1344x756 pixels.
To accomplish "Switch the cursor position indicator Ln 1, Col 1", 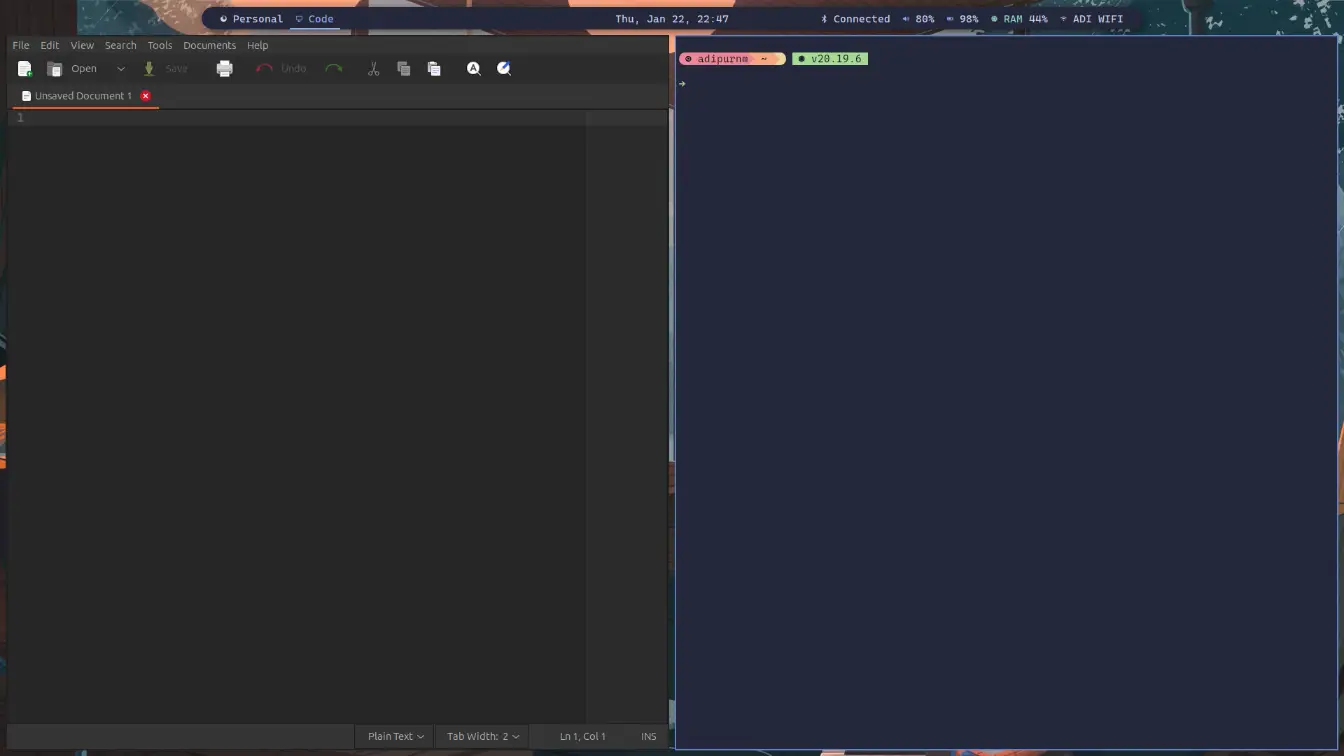I will [583, 736].
